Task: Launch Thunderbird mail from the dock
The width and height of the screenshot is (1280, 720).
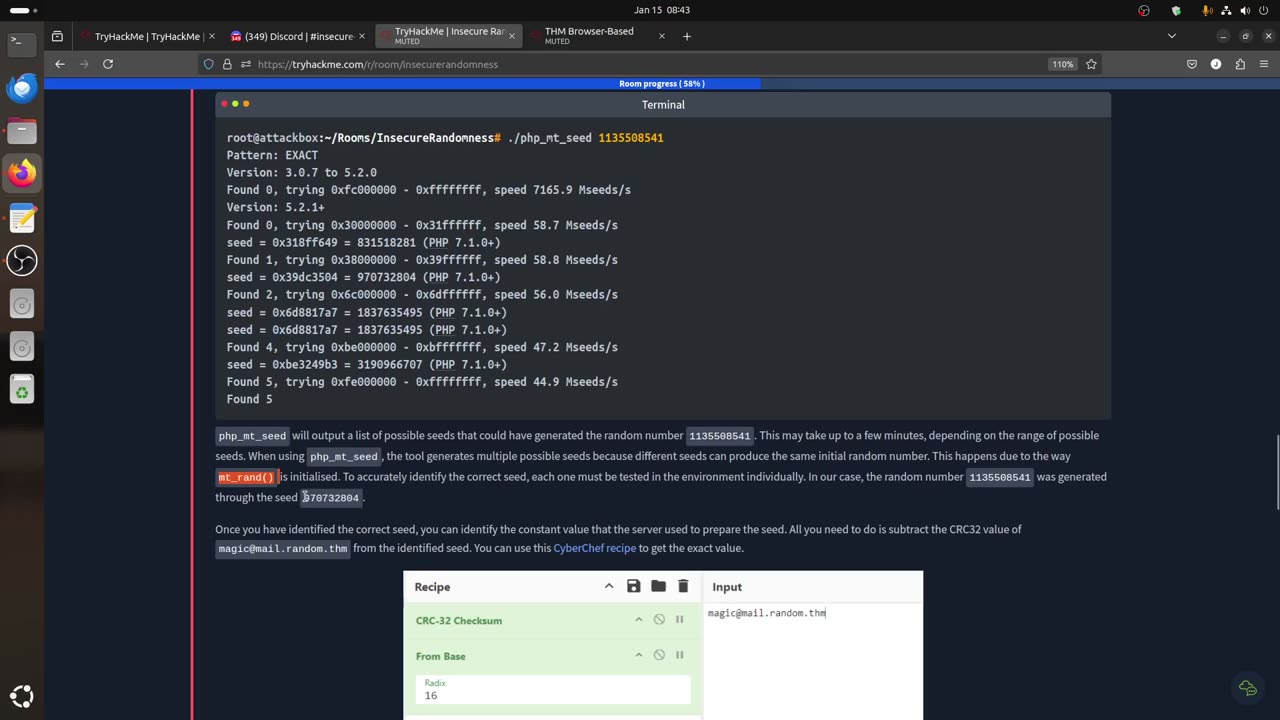Action: (22, 87)
